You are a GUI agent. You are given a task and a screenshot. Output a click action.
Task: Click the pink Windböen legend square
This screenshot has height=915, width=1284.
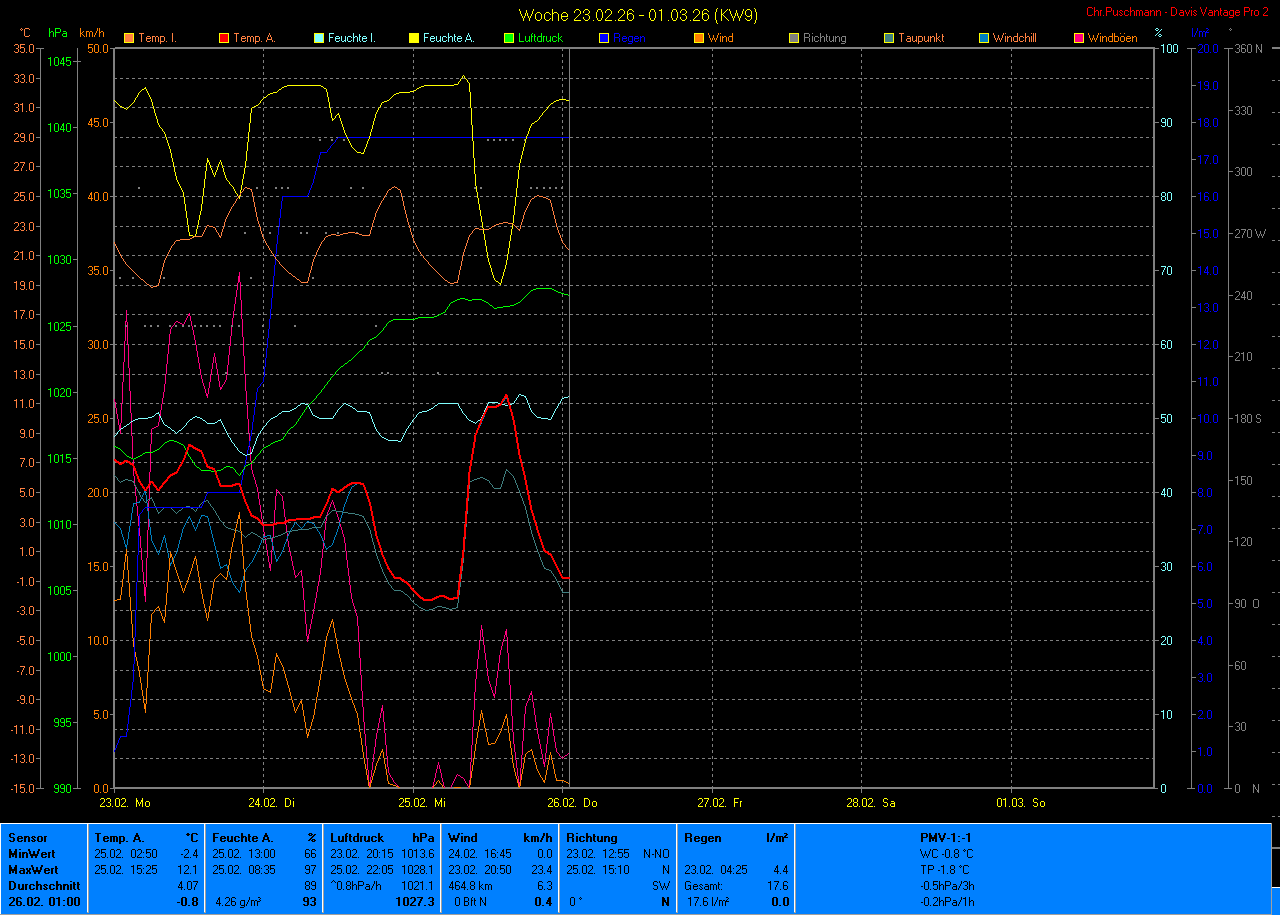[1079, 39]
